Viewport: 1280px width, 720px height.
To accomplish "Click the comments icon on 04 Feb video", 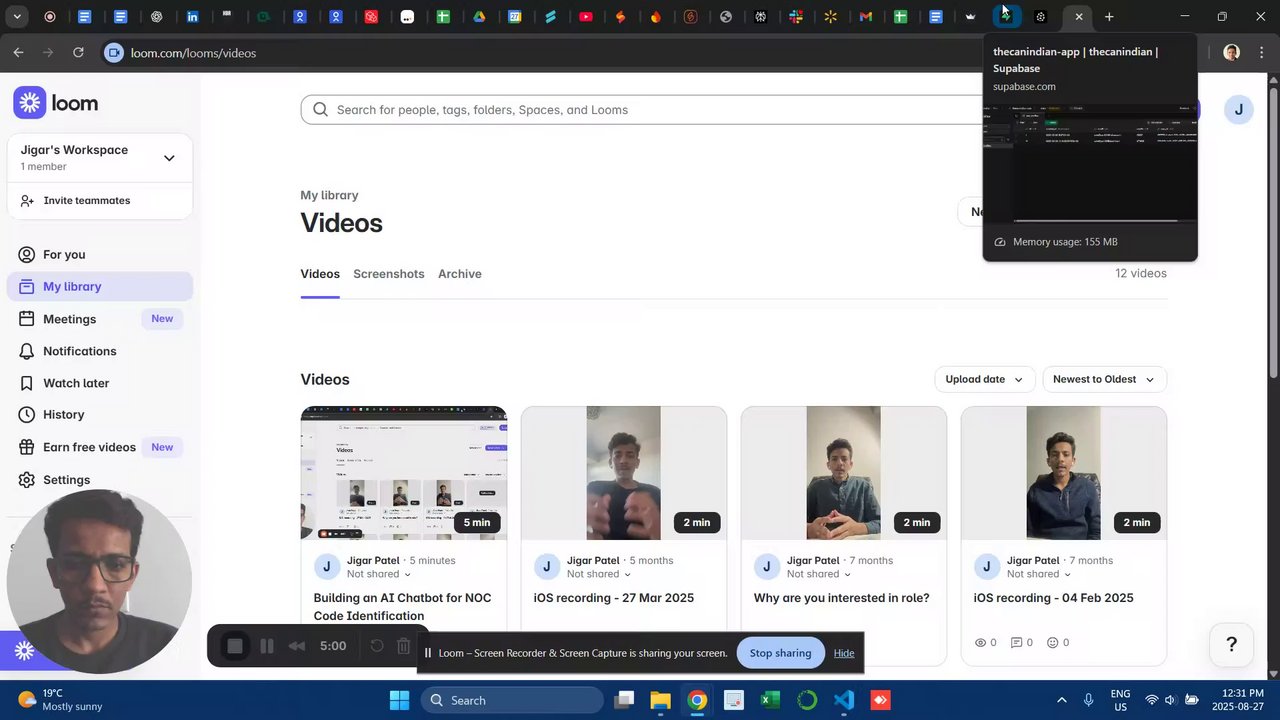I will tap(1016, 643).
